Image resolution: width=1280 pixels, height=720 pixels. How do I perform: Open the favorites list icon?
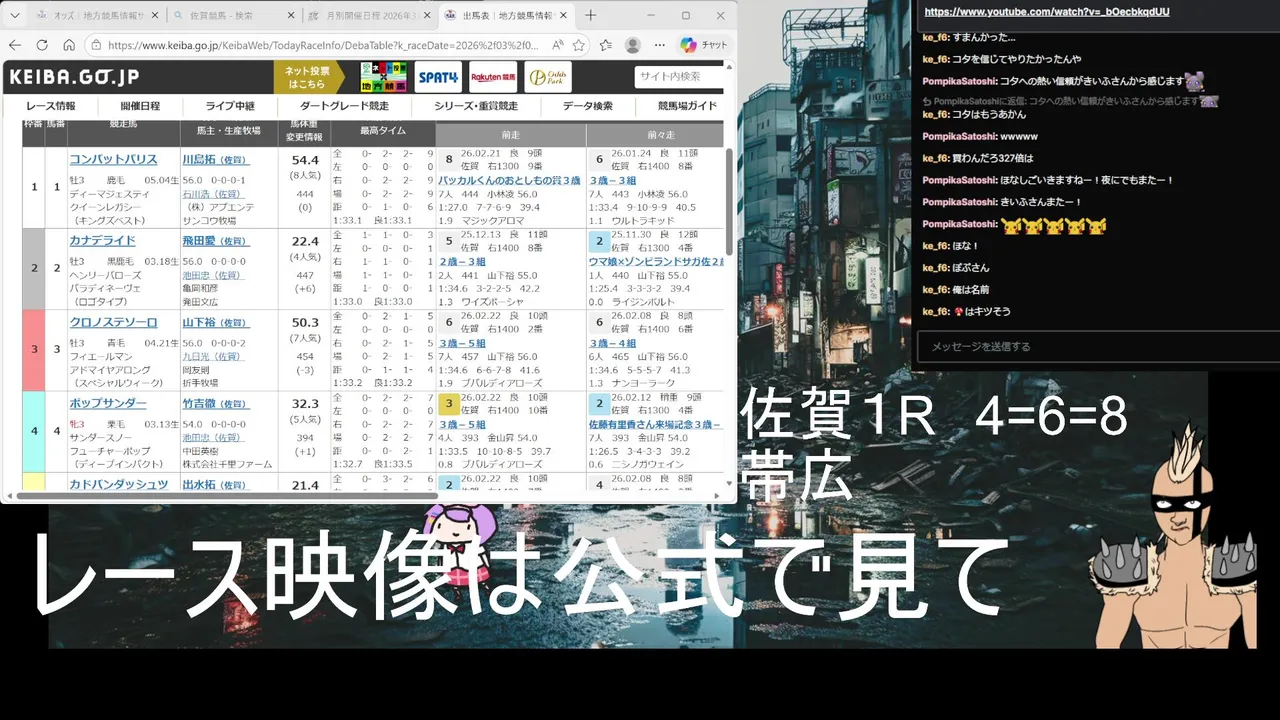click(606, 45)
